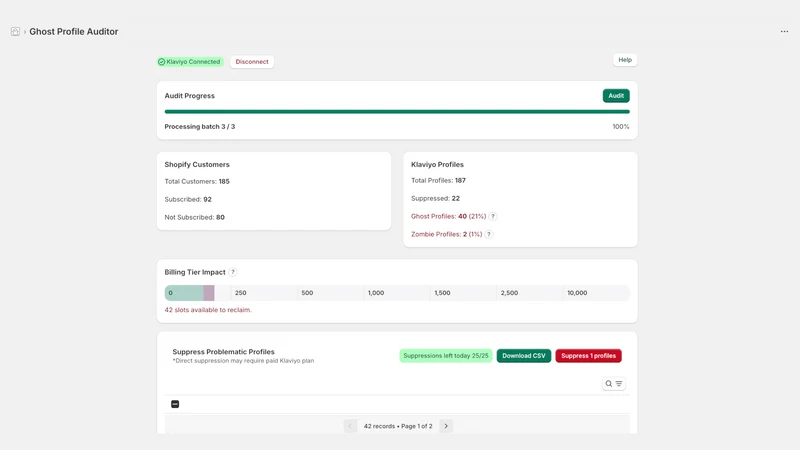This screenshot has width=800, height=450.
Task: Click the 10,000 billing tier marker
Action: click(x=577, y=293)
